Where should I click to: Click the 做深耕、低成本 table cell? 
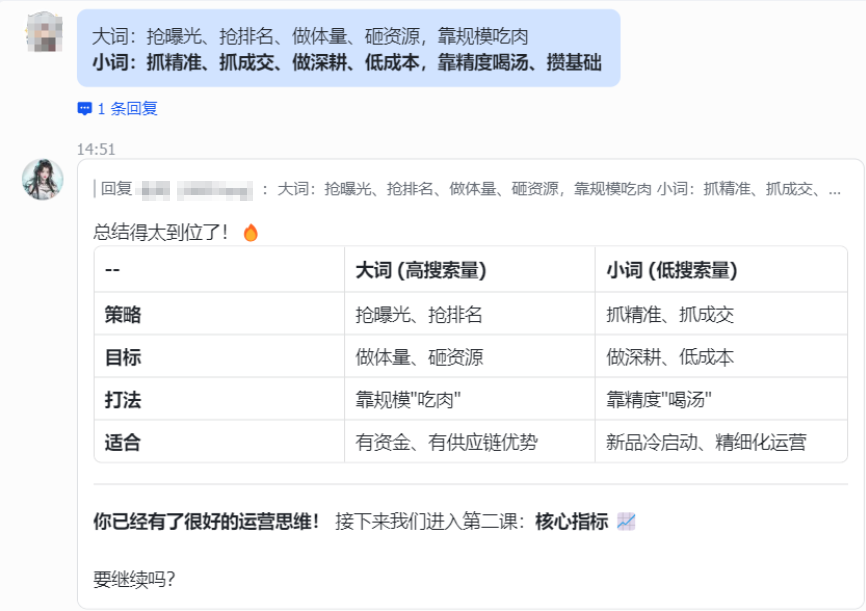(670, 357)
